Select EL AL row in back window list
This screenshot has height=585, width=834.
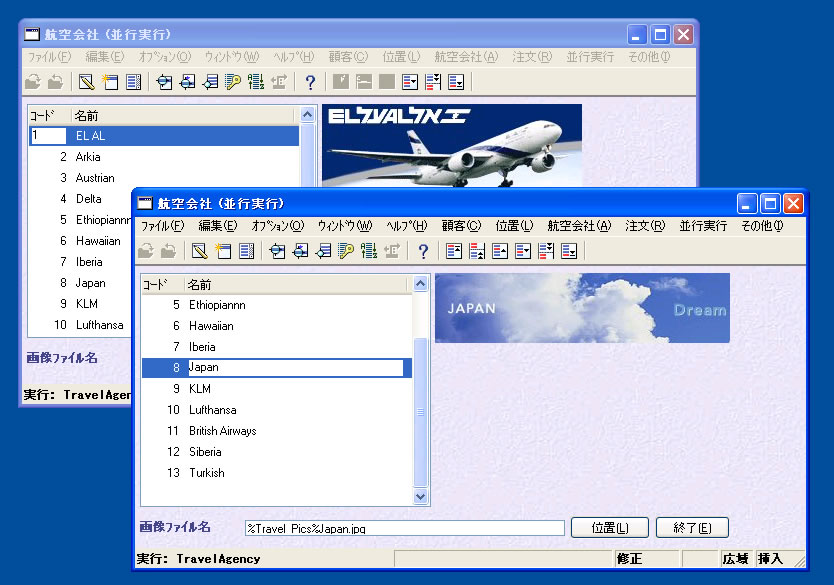pos(164,136)
